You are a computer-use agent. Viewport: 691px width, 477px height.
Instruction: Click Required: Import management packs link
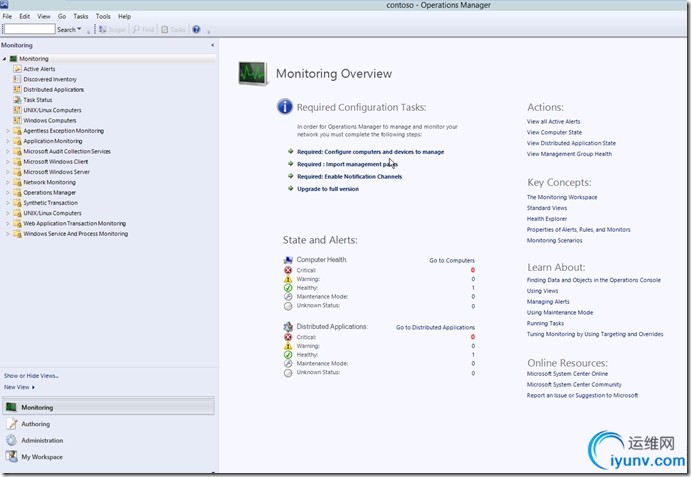point(347,164)
